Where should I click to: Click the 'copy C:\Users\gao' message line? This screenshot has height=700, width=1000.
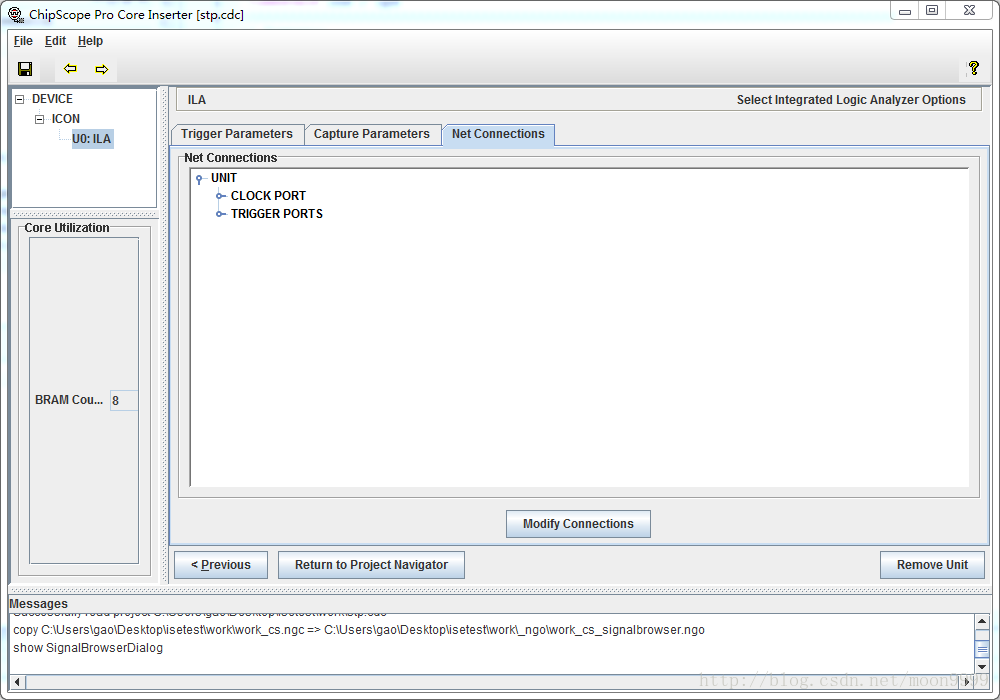click(358, 630)
